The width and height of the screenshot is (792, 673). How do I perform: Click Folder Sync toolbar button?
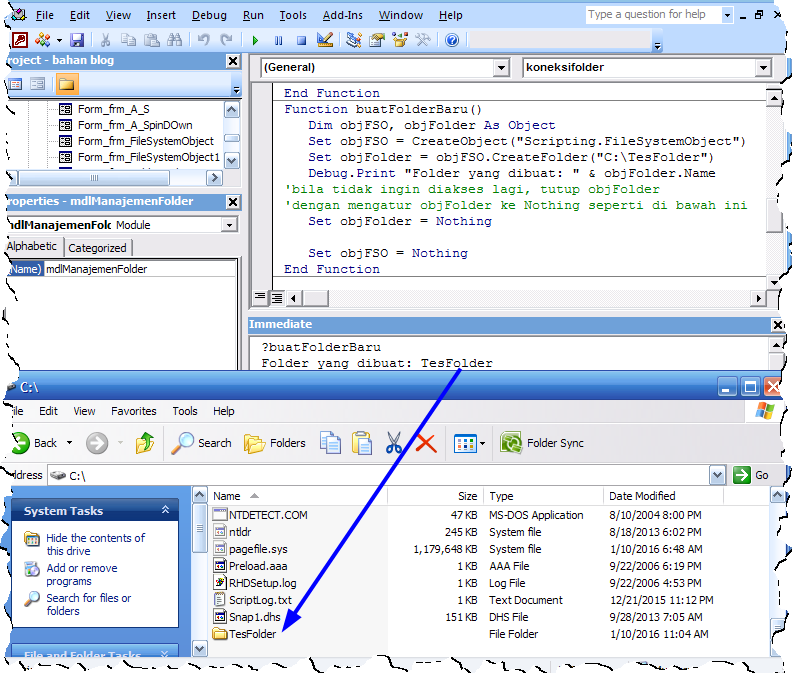[541, 443]
